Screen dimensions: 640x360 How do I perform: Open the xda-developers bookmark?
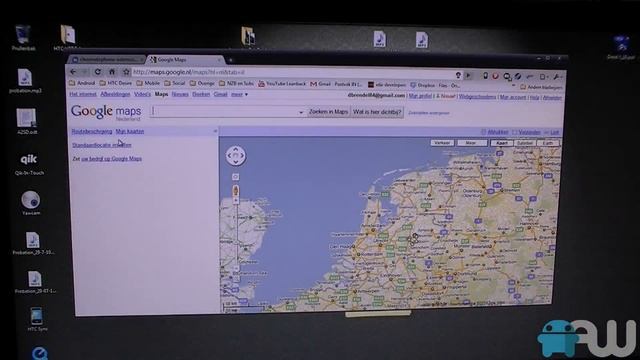pyautogui.click(x=387, y=85)
